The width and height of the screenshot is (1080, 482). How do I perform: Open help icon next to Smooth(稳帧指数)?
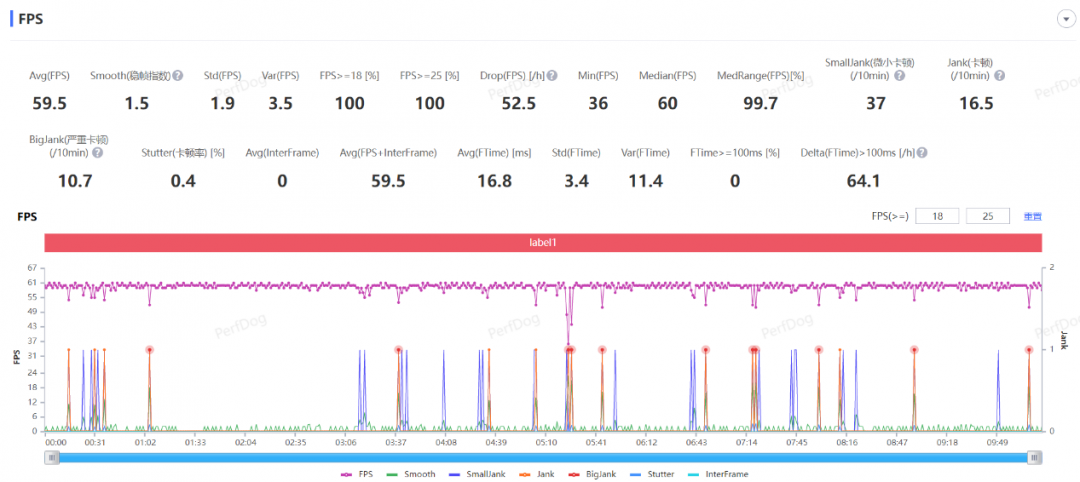(178, 75)
